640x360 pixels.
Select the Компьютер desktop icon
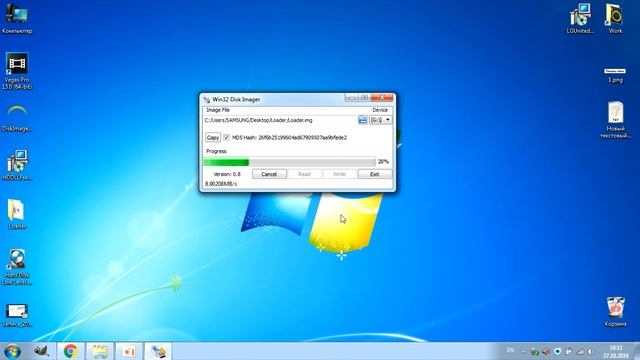pos(17,18)
